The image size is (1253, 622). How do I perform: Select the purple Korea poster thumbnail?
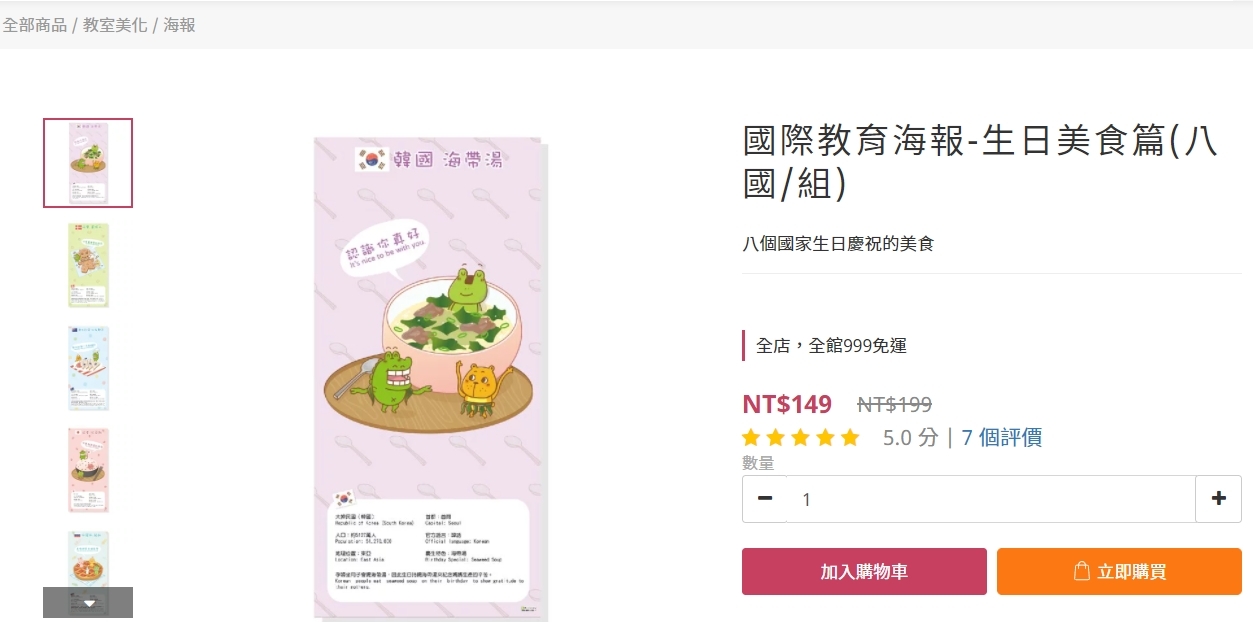pyautogui.click(x=88, y=163)
